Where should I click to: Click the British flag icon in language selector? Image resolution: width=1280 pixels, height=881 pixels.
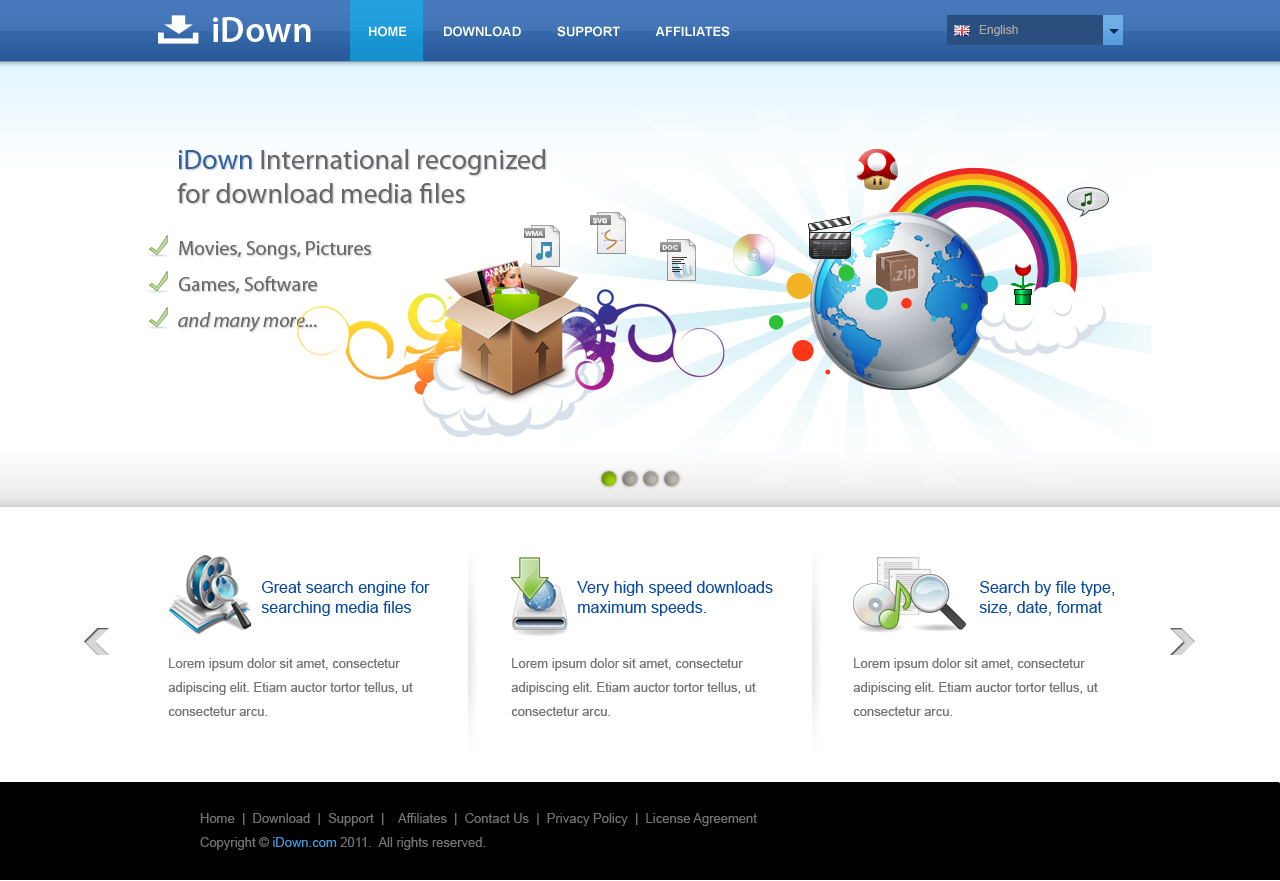pyautogui.click(x=962, y=30)
